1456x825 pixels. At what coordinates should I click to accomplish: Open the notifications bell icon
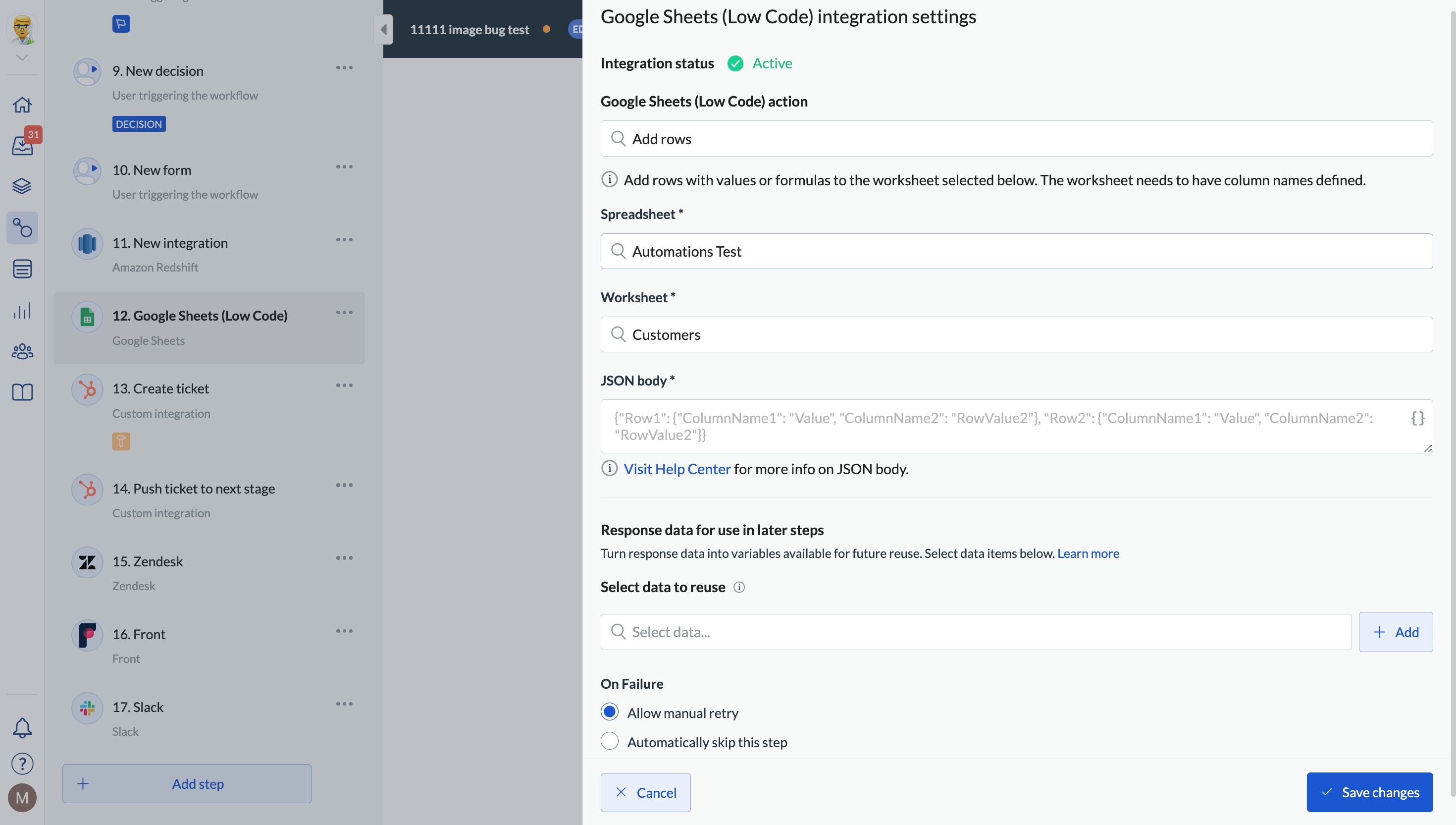[22, 728]
